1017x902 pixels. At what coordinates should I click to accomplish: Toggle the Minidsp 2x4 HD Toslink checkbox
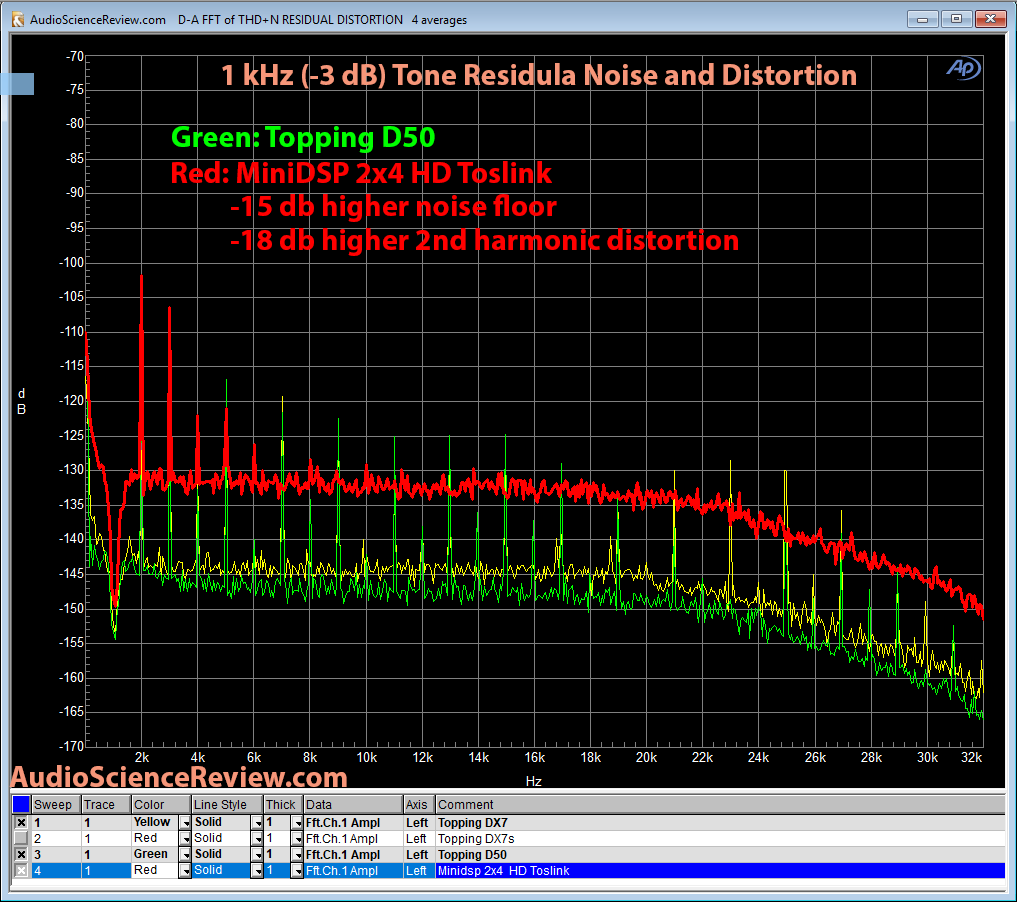(x=21, y=871)
